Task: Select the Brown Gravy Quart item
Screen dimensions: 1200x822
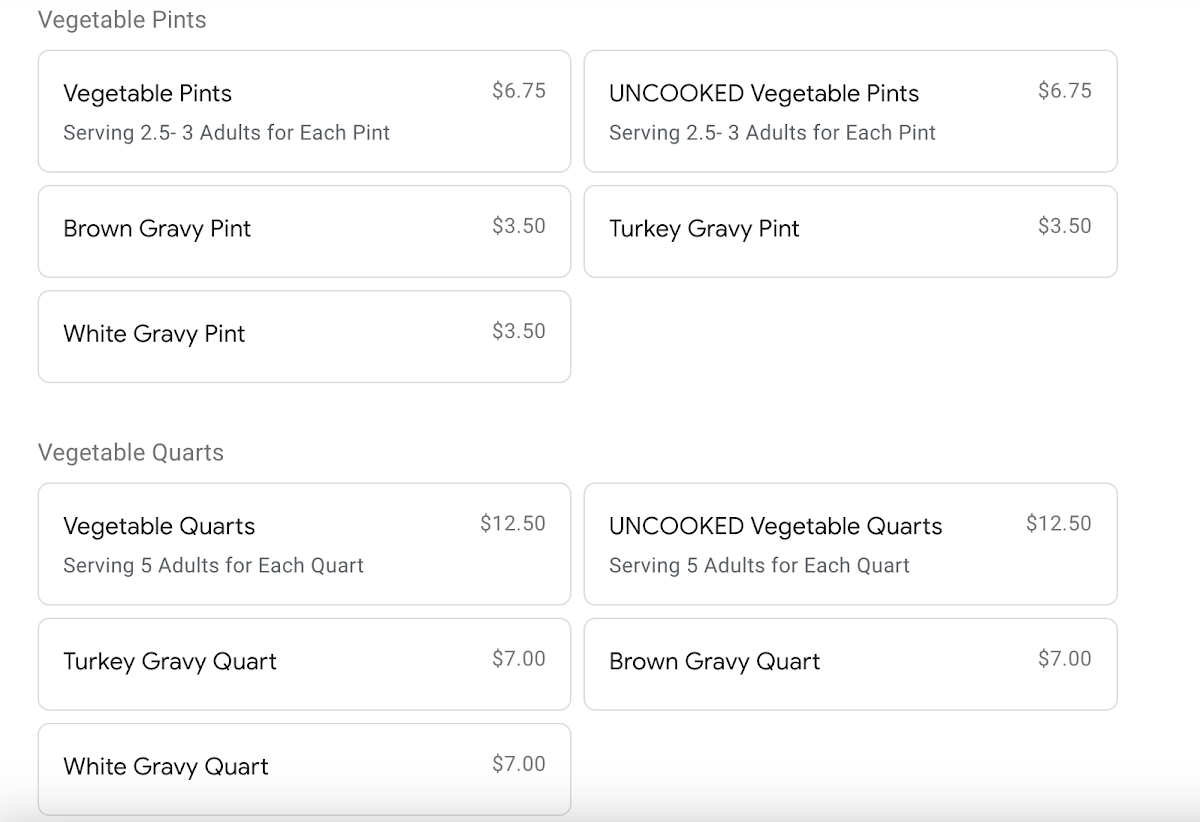Action: [850, 664]
